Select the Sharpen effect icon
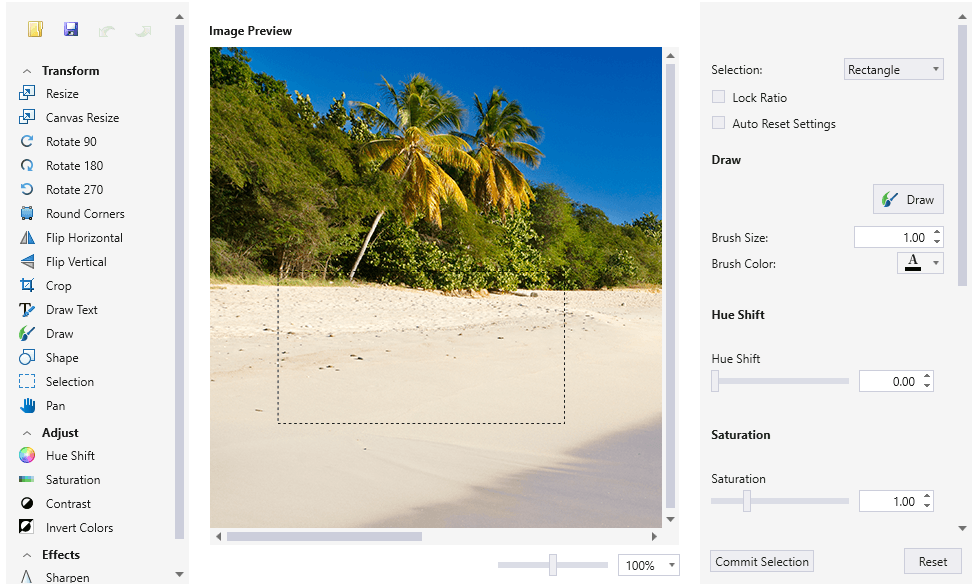 (27, 577)
